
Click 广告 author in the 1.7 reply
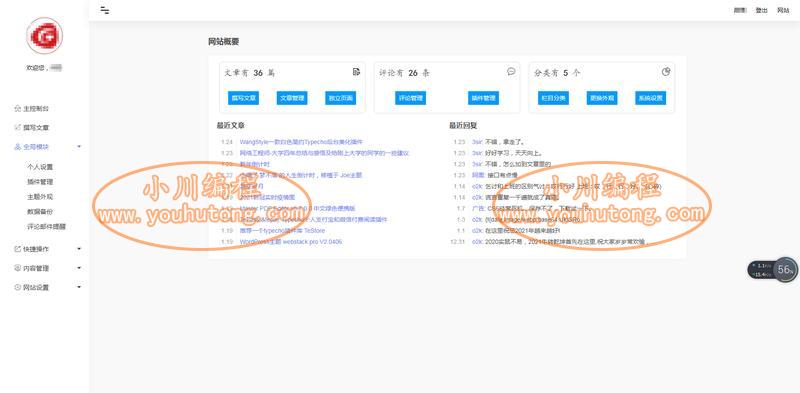tap(478, 209)
